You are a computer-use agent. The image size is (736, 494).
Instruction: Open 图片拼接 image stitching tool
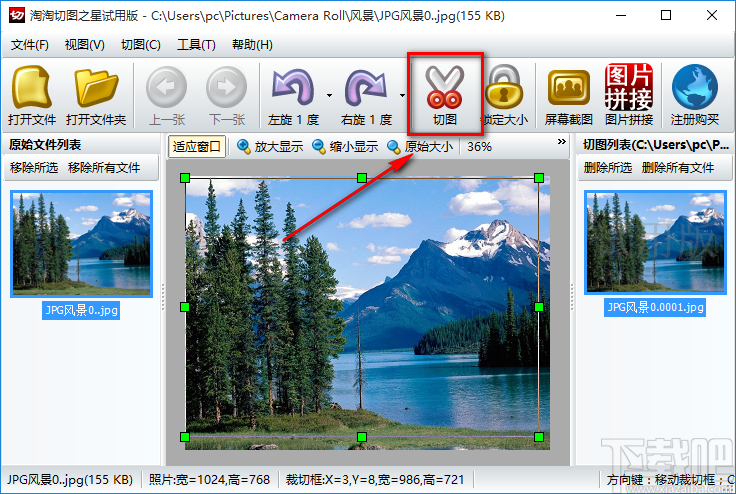pos(629,95)
